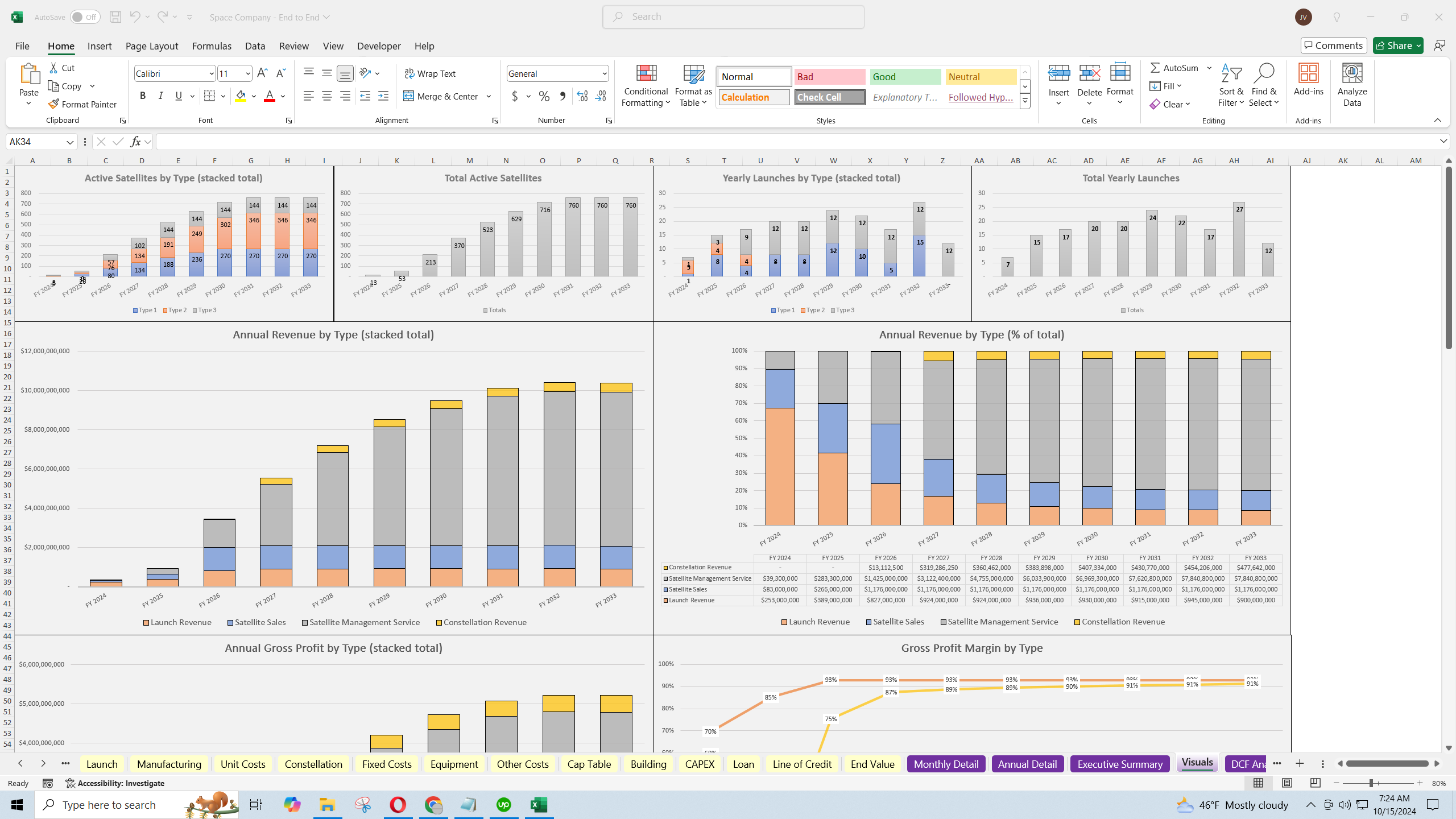Toggle Bold formatting
1456x819 pixels.
[x=143, y=96]
